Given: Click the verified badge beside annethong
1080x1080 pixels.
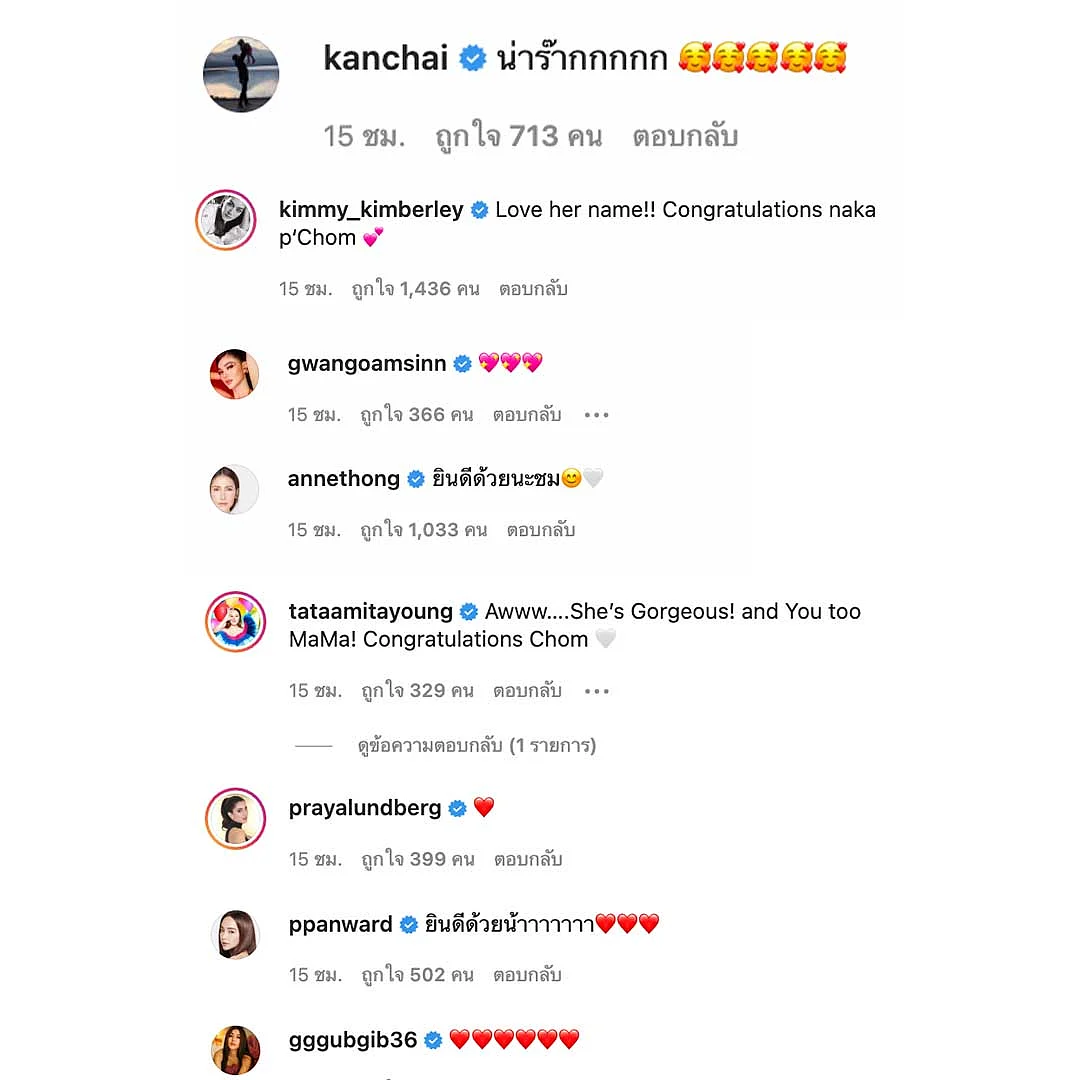Looking at the screenshot, I should 416,479.
